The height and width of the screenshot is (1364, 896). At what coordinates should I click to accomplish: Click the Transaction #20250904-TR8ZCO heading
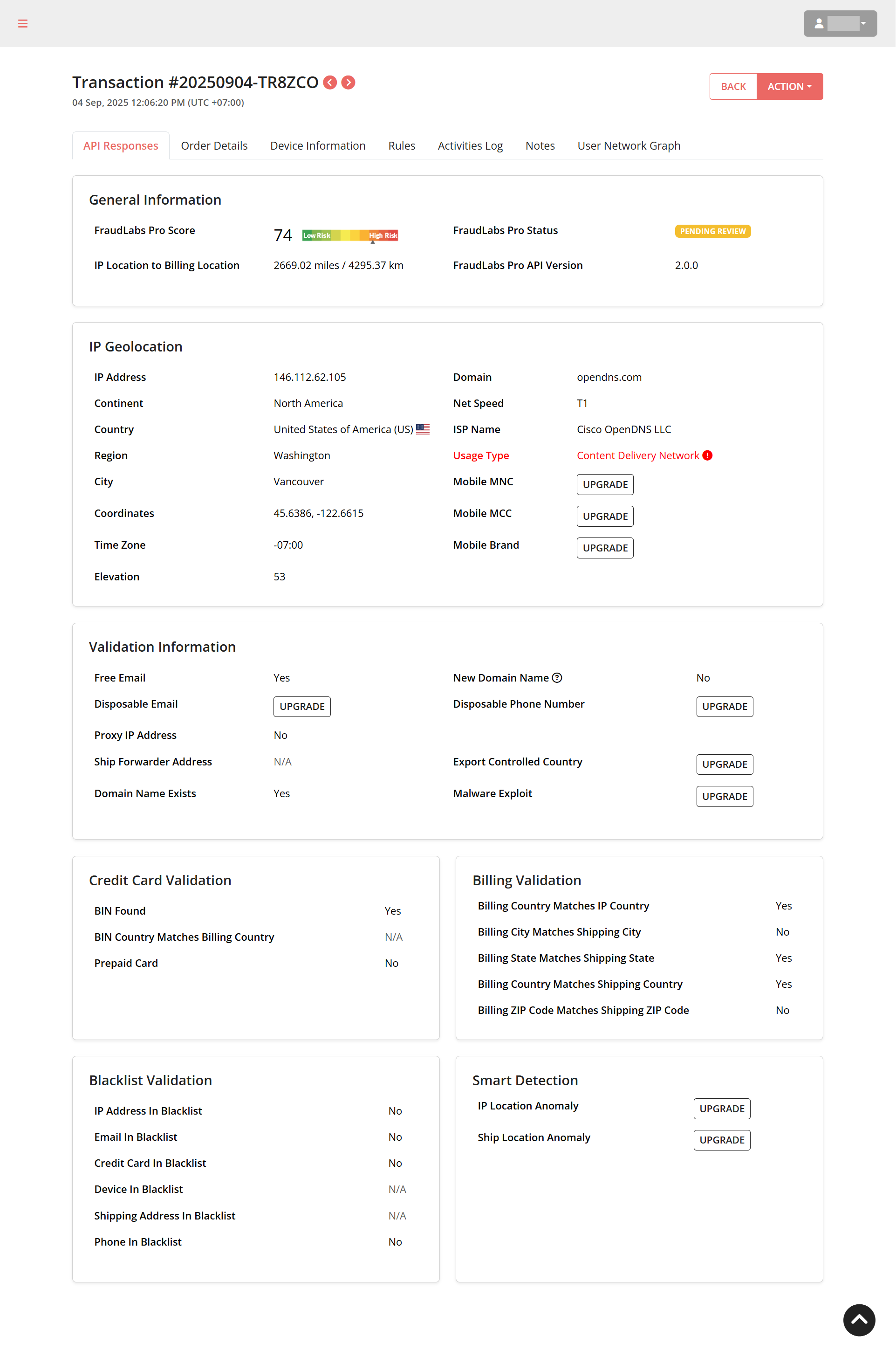click(195, 83)
